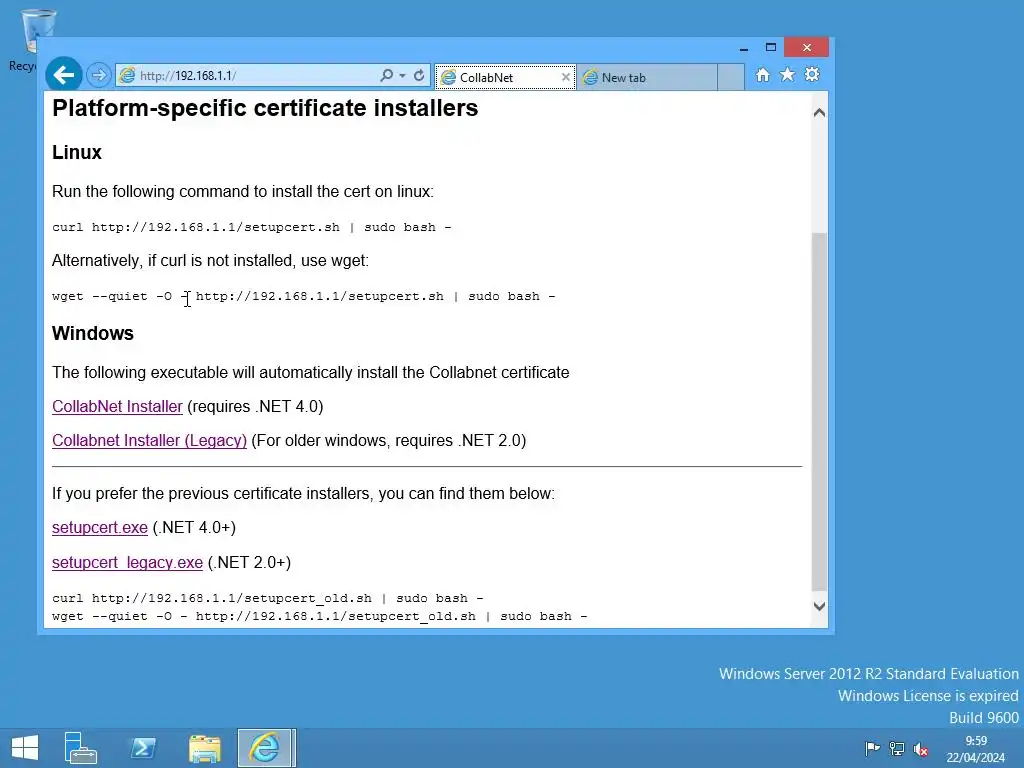Click the network tray icon

point(897,748)
